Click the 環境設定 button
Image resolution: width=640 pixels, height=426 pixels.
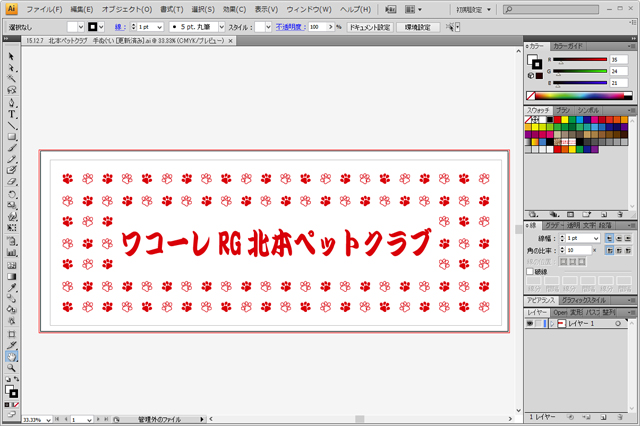420,27
